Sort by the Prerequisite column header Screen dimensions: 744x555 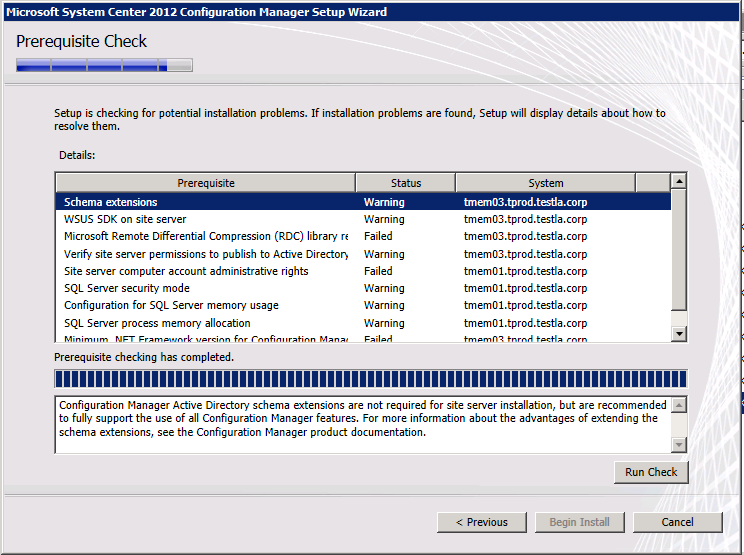206,183
